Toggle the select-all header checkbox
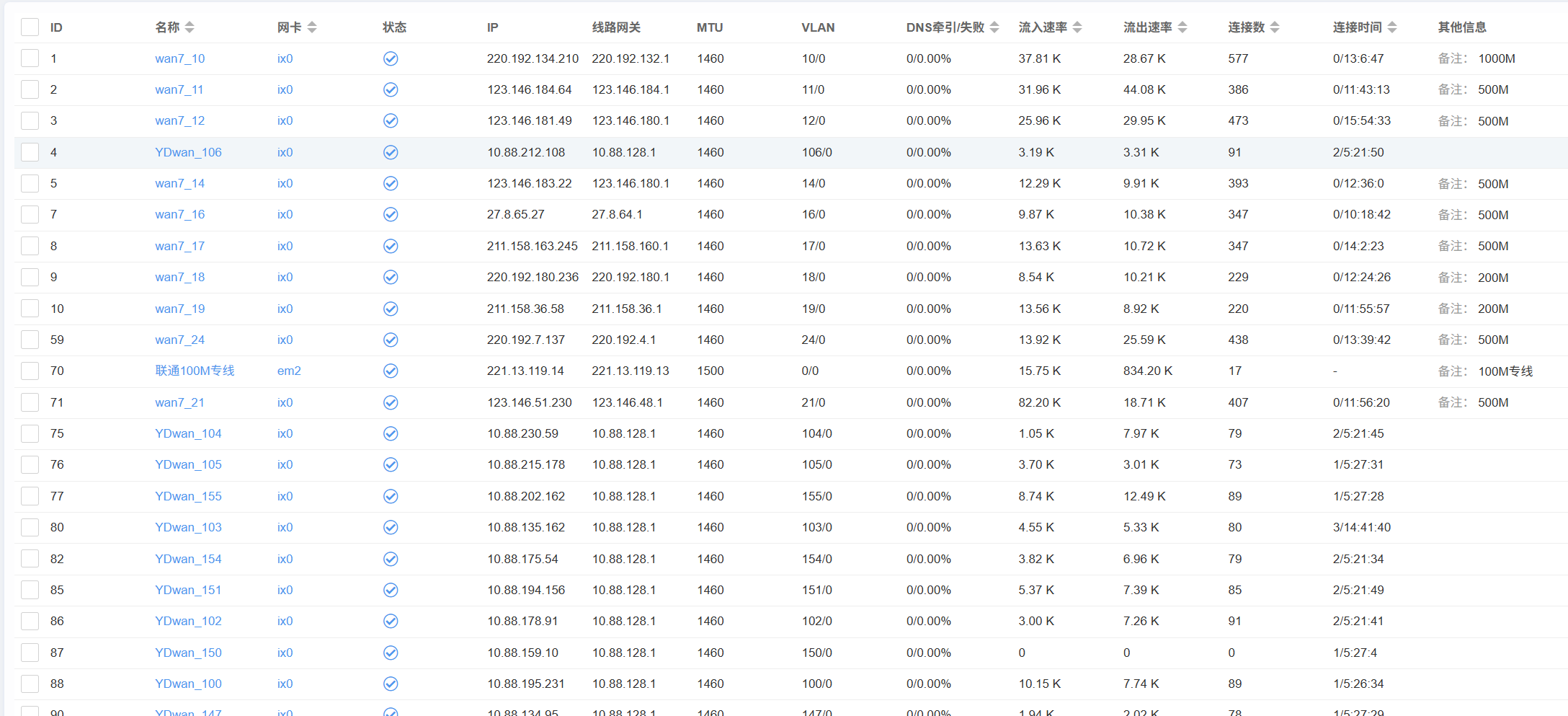 pyautogui.click(x=30, y=27)
